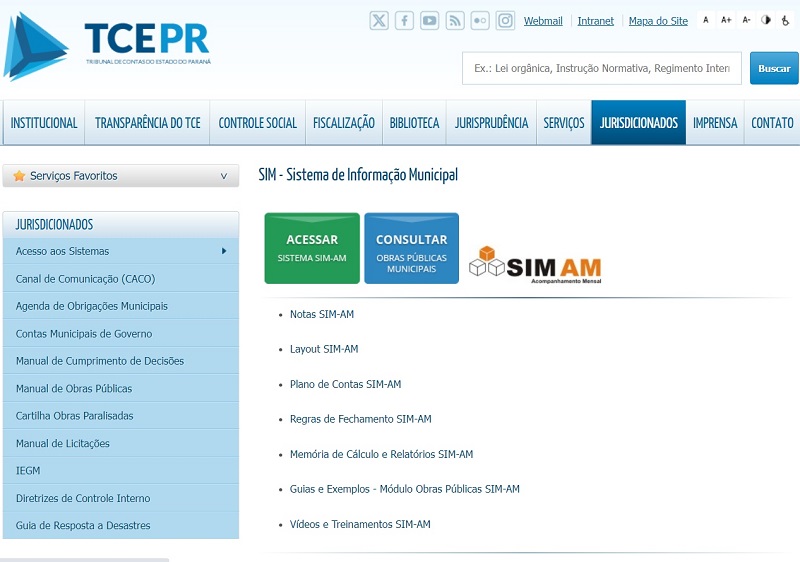Open the Facebook social icon

pos(405,21)
